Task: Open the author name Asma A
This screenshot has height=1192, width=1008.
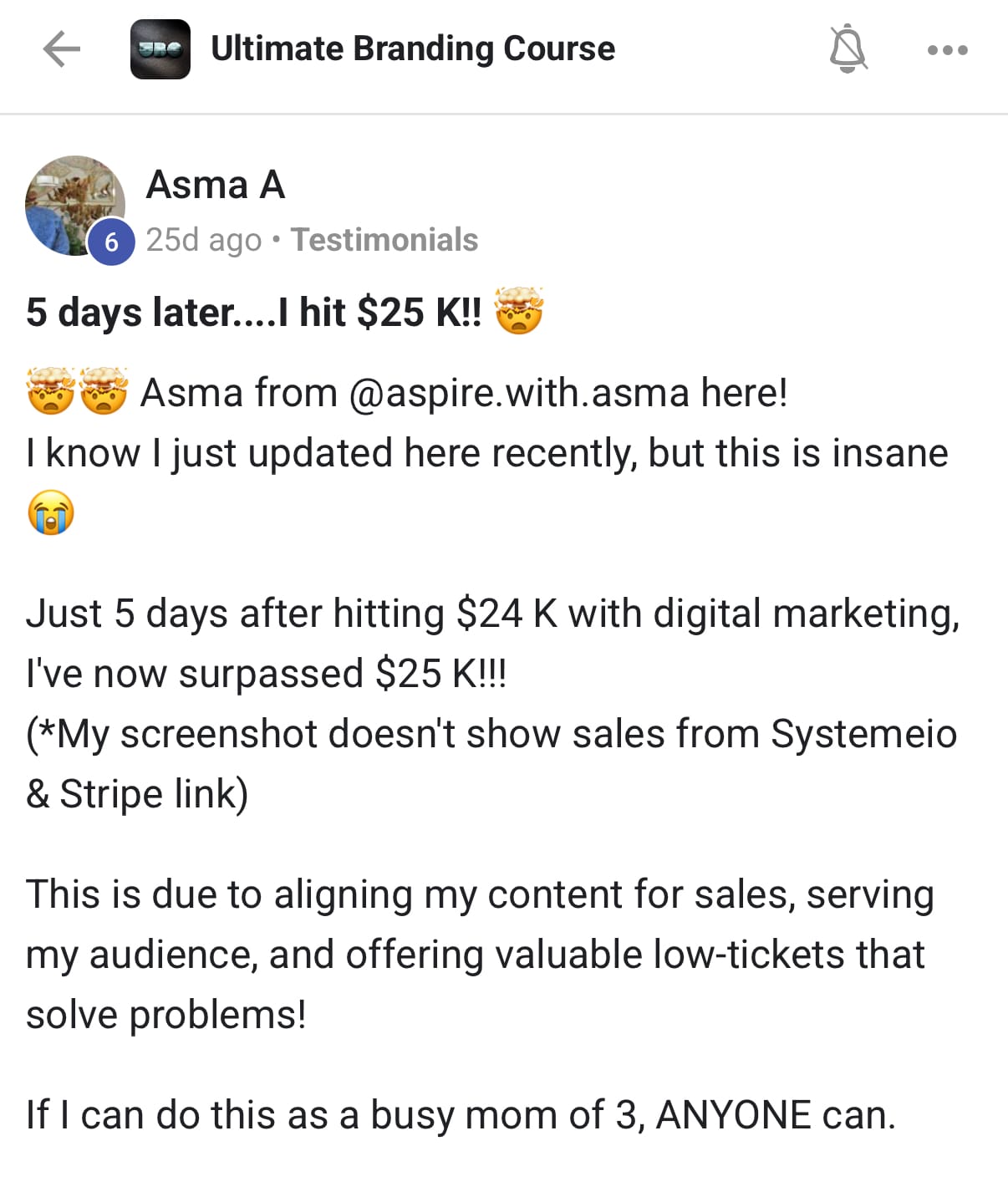Action: (216, 185)
